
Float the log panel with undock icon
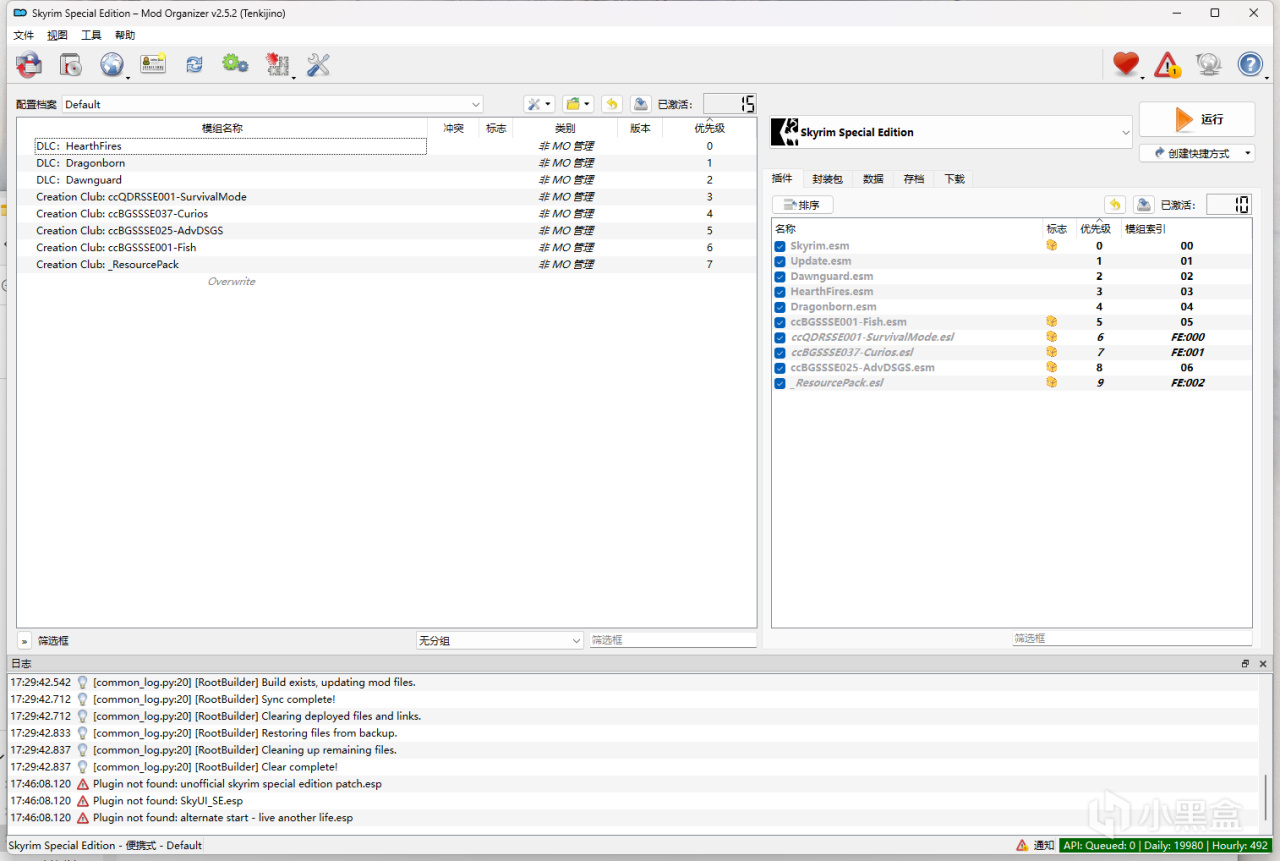coord(1246,663)
